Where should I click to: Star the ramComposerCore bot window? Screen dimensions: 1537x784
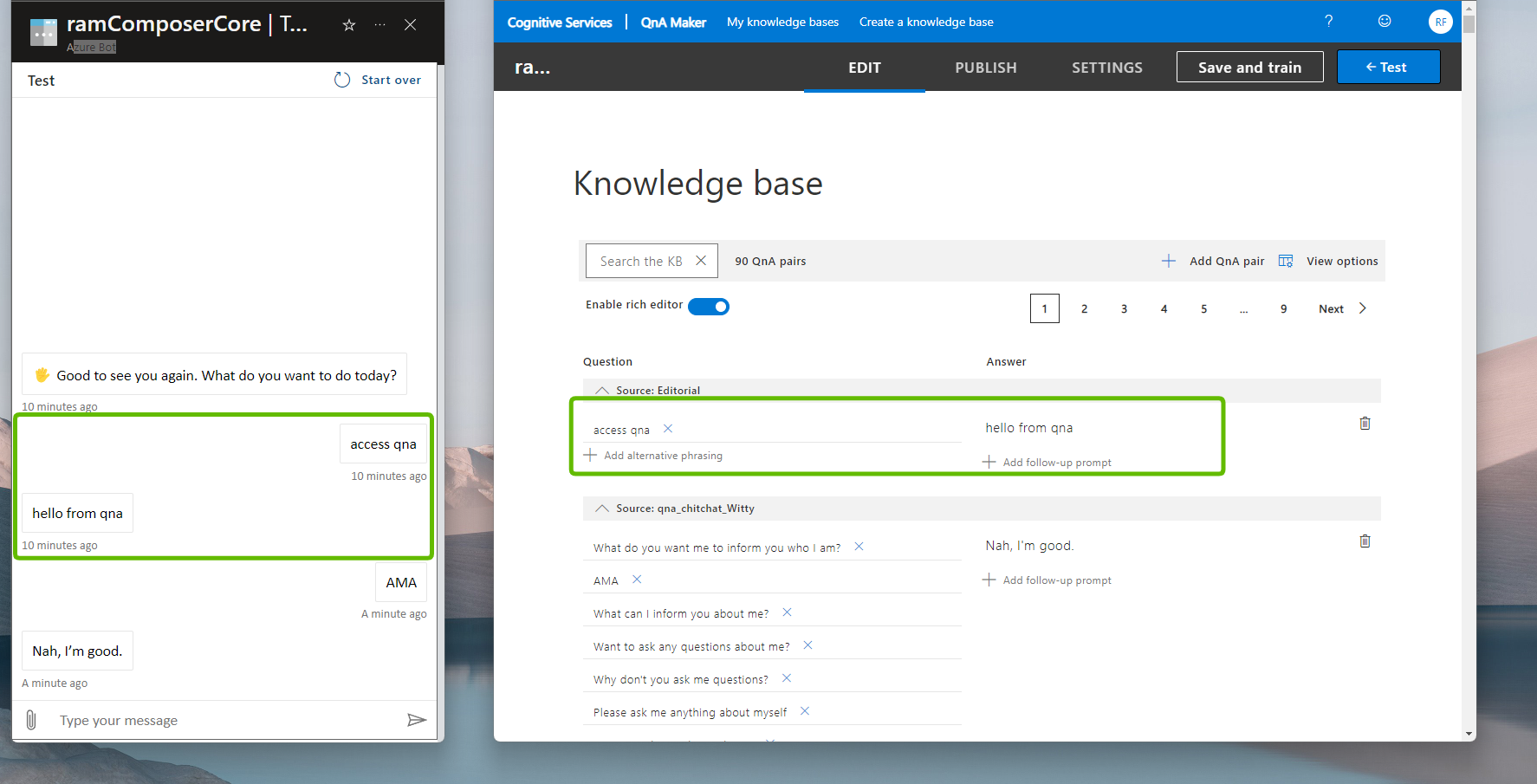pyautogui.click(x=348, y=25)
